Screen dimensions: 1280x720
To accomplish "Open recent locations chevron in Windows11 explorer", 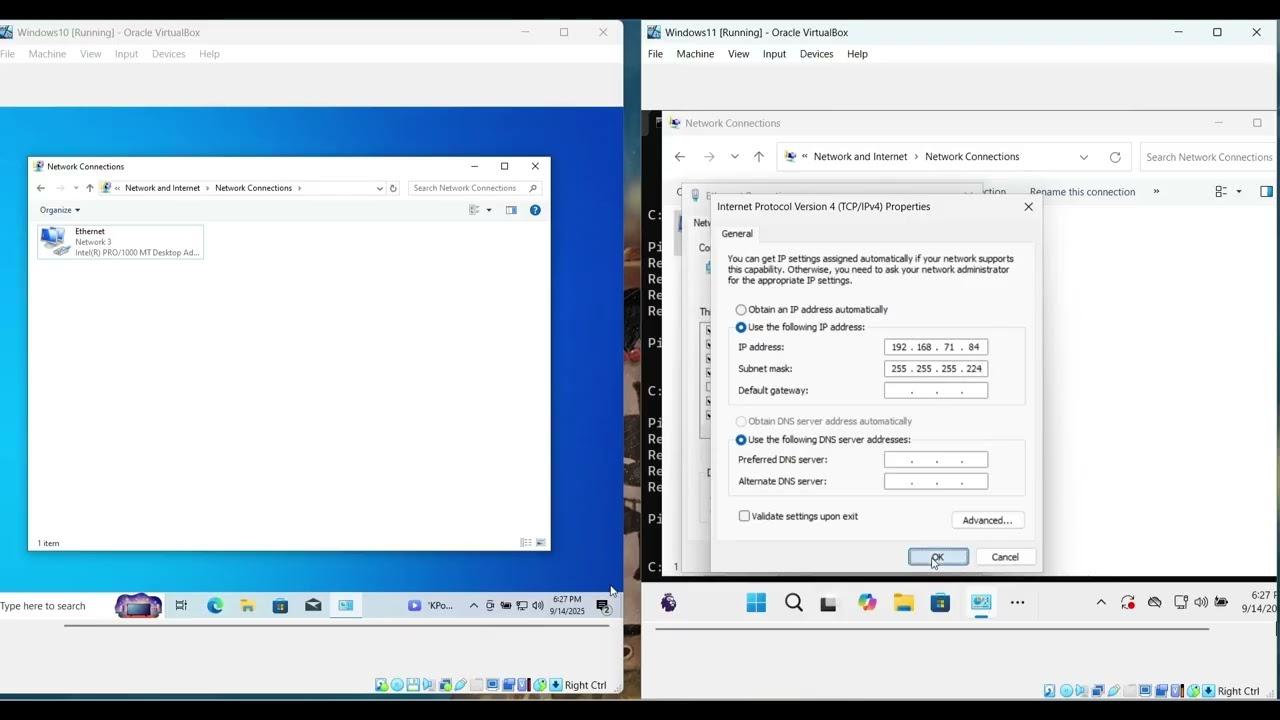I will coord(735,157).
